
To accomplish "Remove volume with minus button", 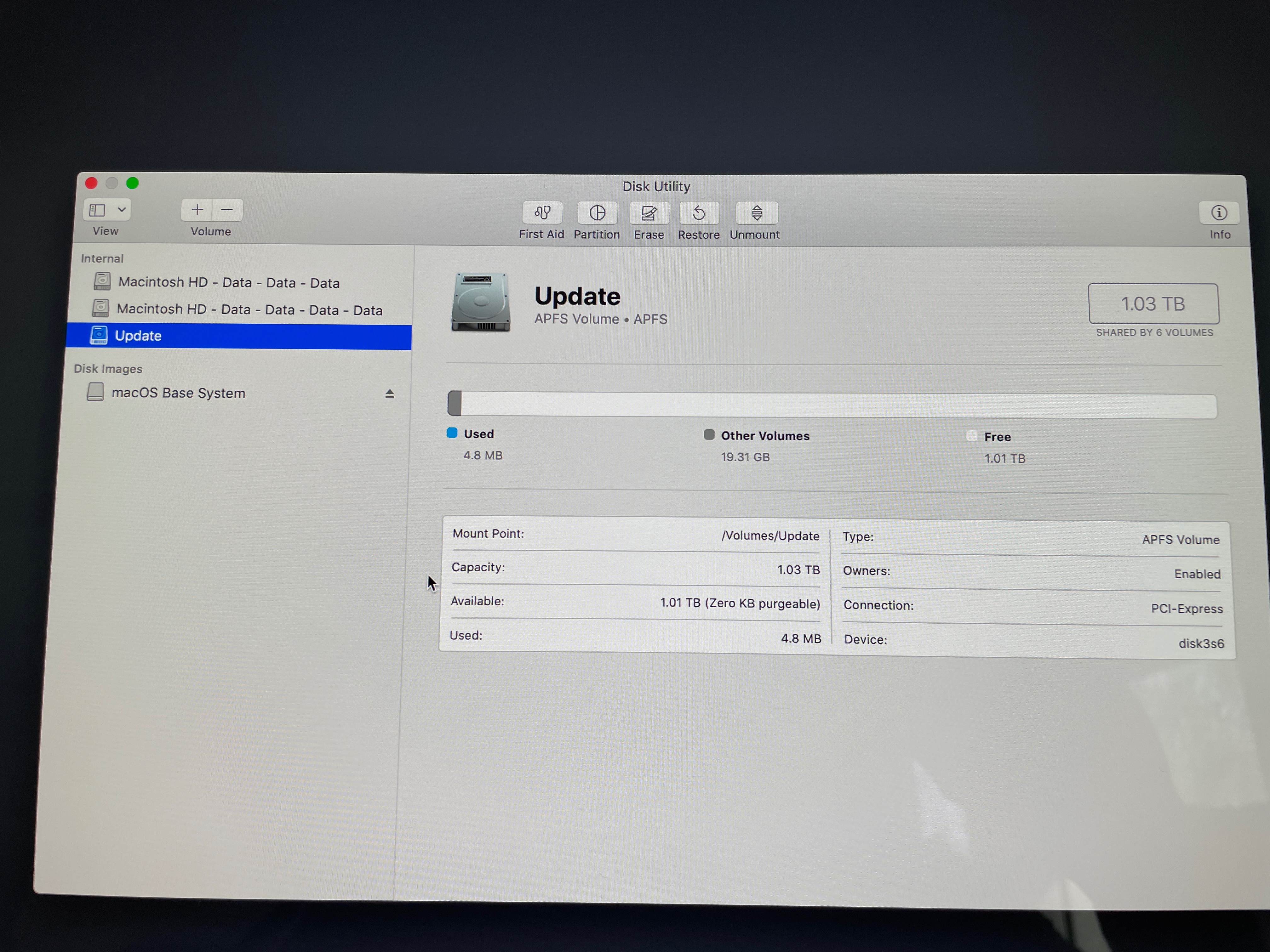I will [227, 210].
